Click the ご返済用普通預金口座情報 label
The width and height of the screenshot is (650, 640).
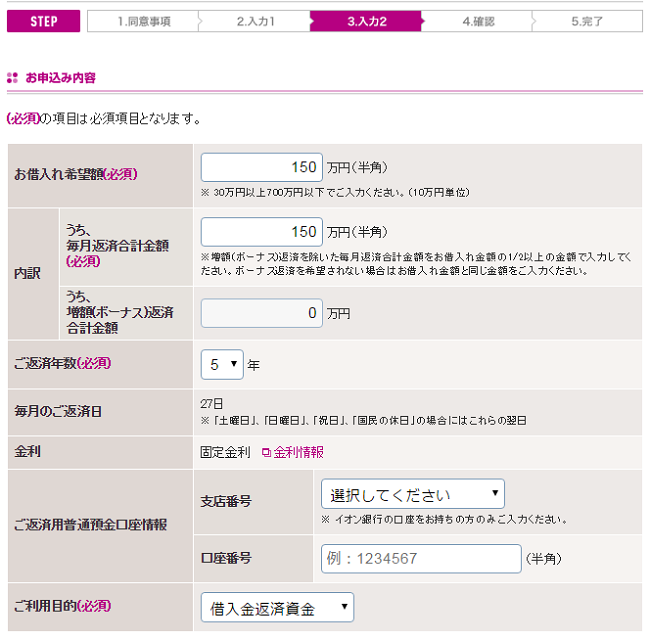[90, 525]
